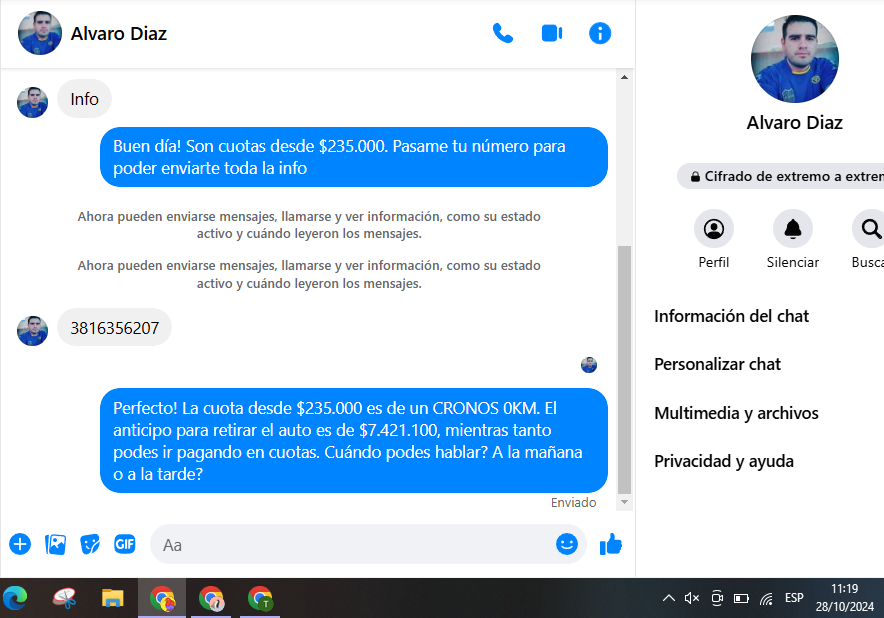The height and width of the screenshot is (618, 884).
Task: Switch to the second Chrome taskbar window
Action: tap(211, 598)
